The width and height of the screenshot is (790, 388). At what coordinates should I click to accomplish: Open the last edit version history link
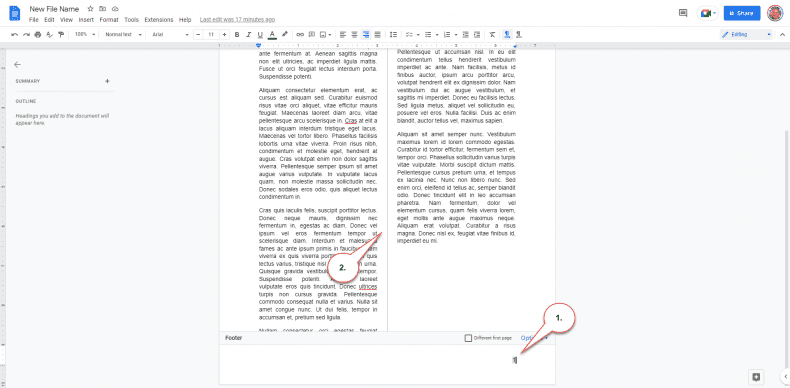[x=237, y=20]
